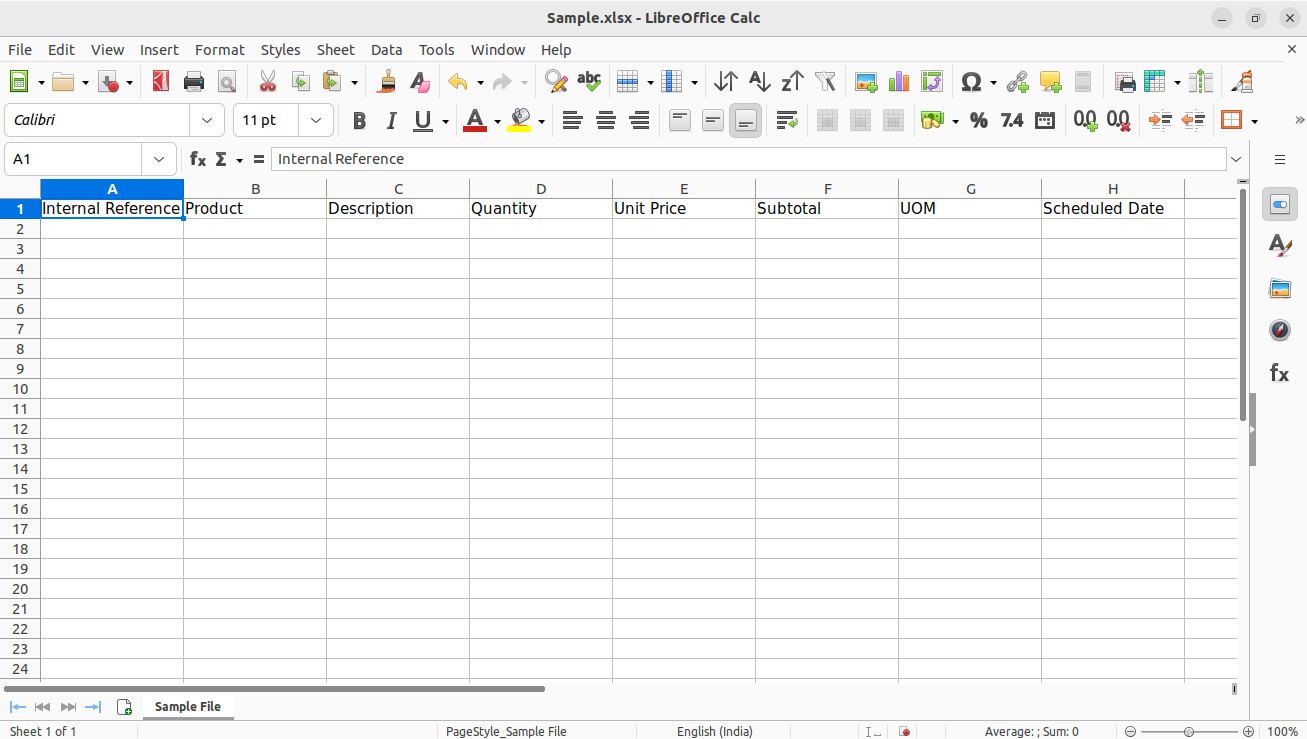Toggle AutoFilter

[825, 82]
